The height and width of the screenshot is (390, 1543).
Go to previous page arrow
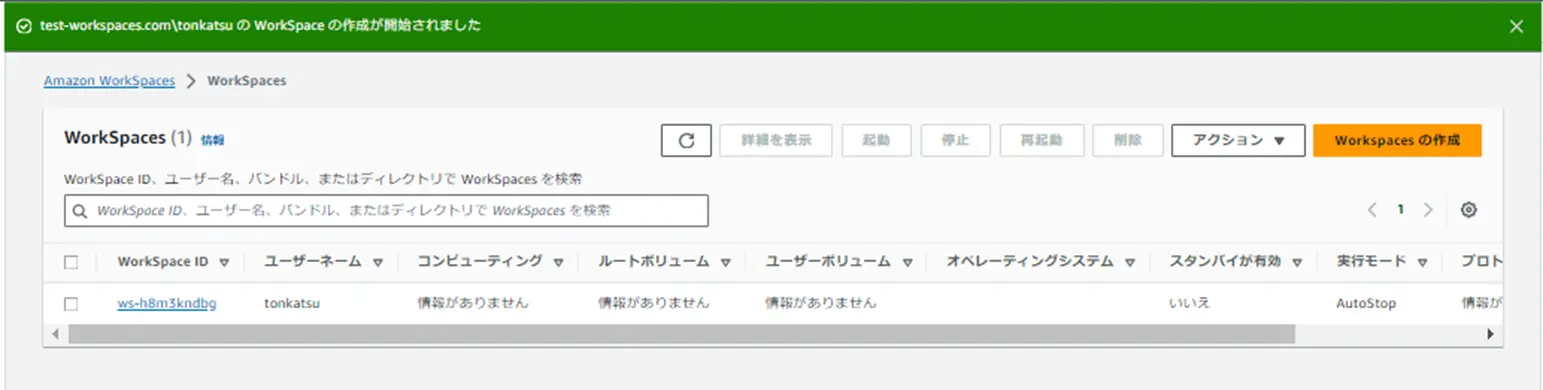pos(1372,210)
